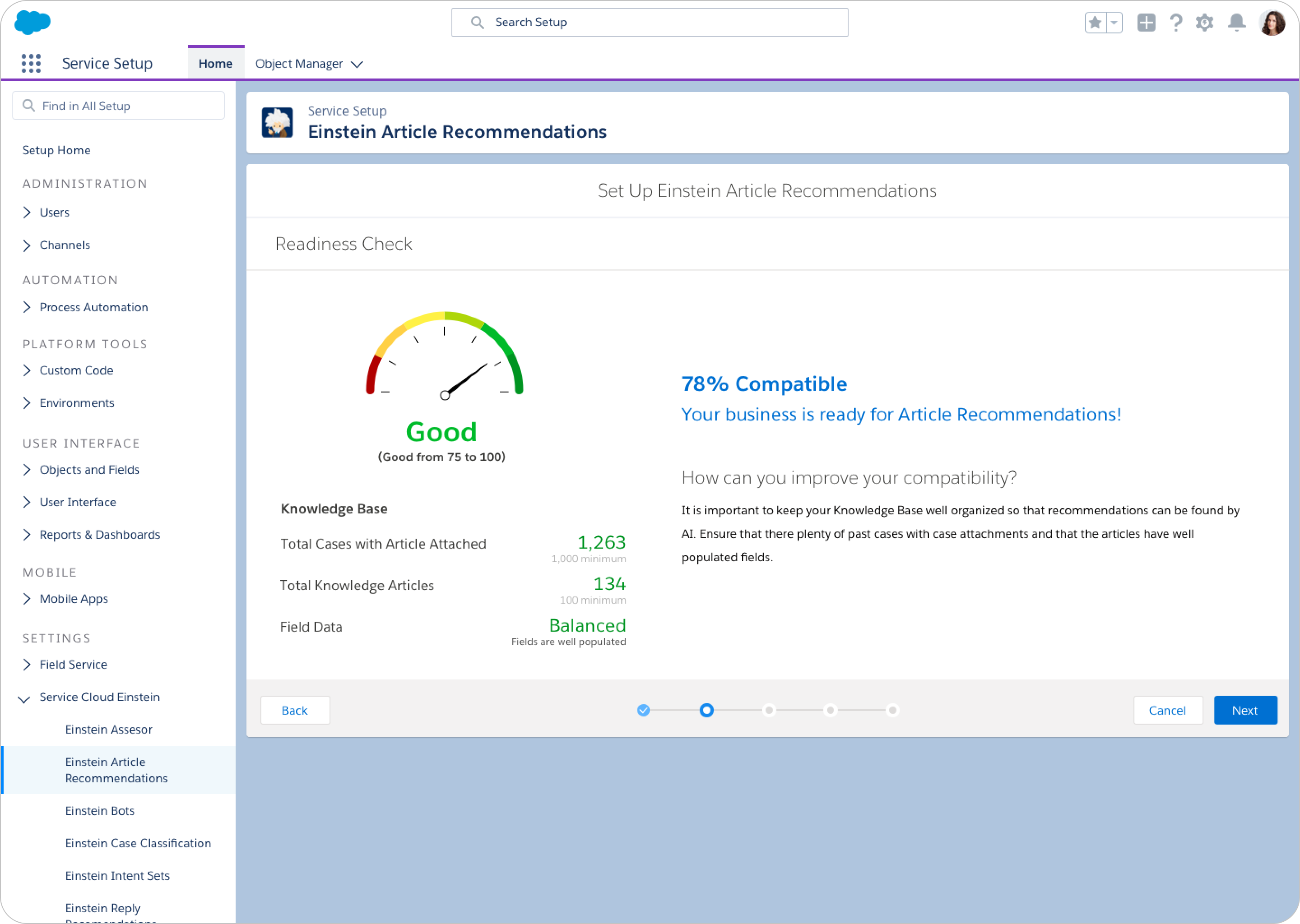Click the magnifier icon in Search Setup
The height and width of the screenshot is (924, 1300).
tap(477, 22)
